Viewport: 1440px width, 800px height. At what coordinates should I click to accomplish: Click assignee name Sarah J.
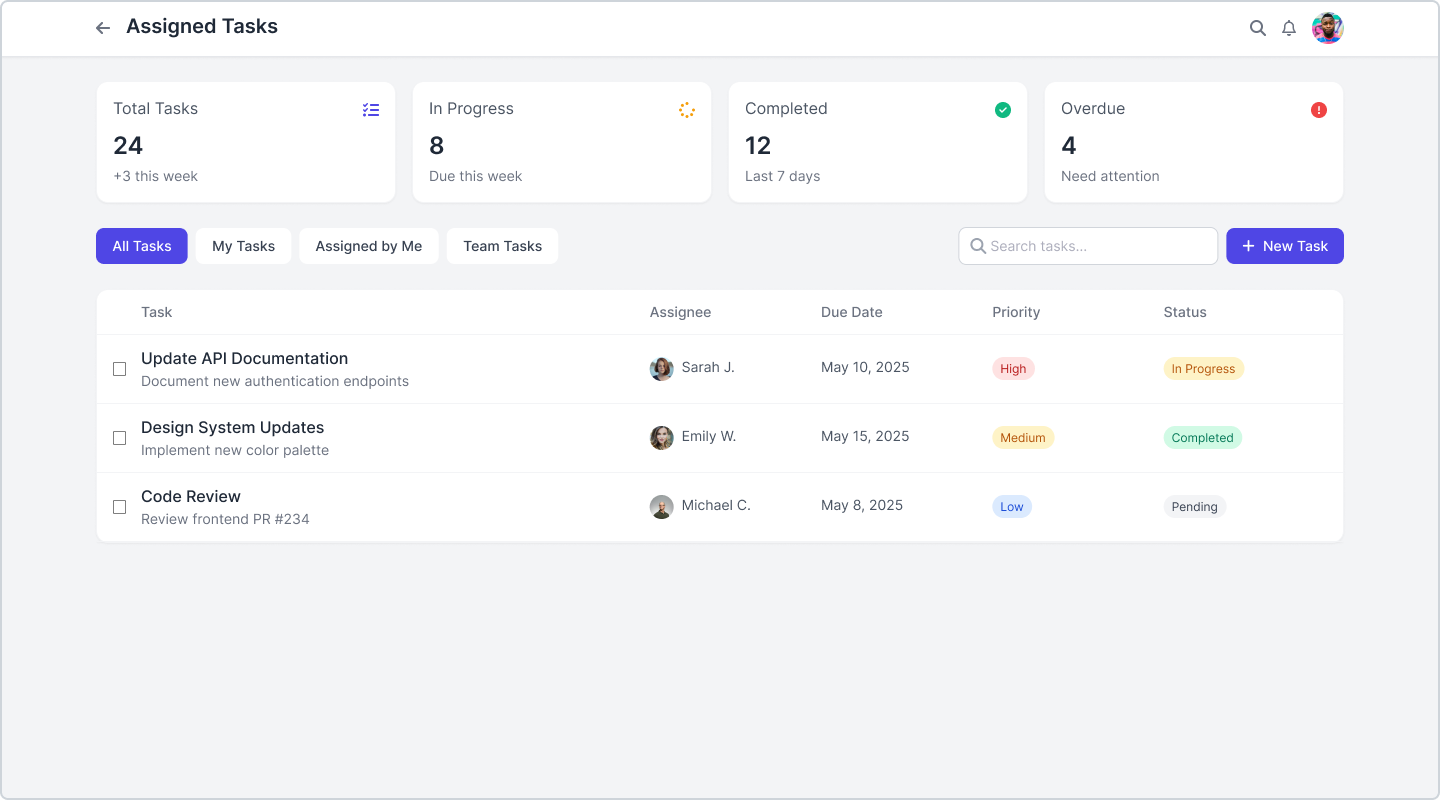pyautogui.click(x=708, y=367)
